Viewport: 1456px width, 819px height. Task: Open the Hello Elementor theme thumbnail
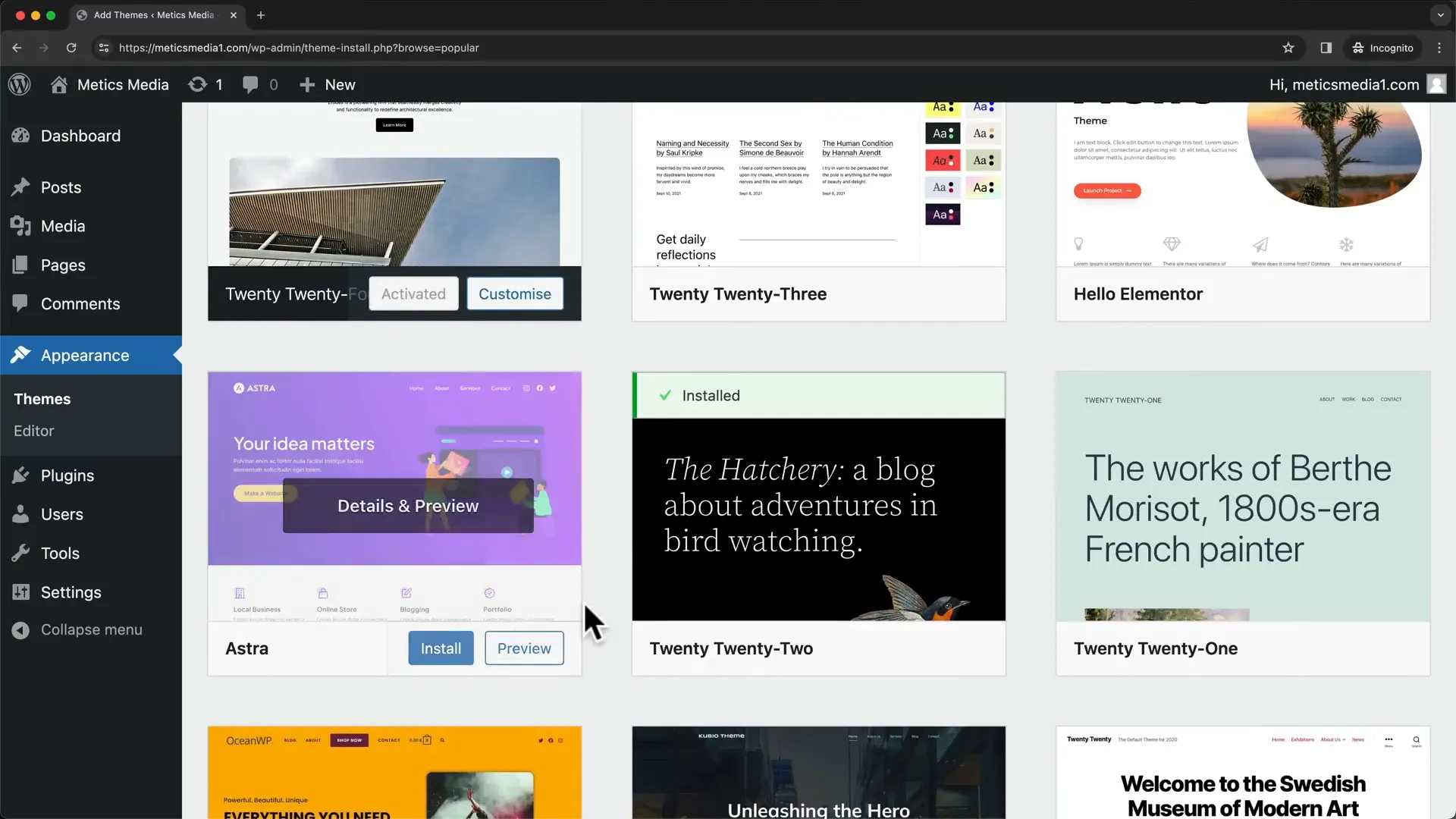click(x=1243, y=184)
